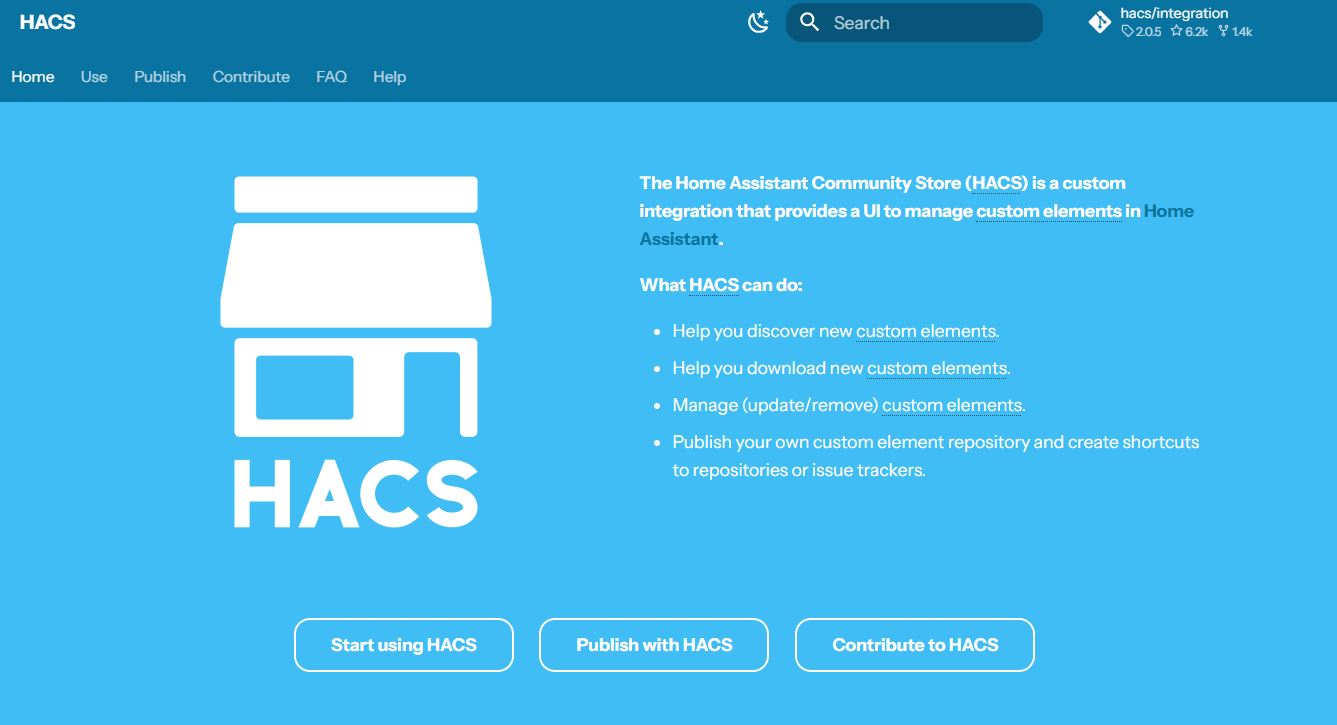This screenshot has width=1337, height=725.
Task: Toggle dark mode with the moon icon
Action: [757, 21]
